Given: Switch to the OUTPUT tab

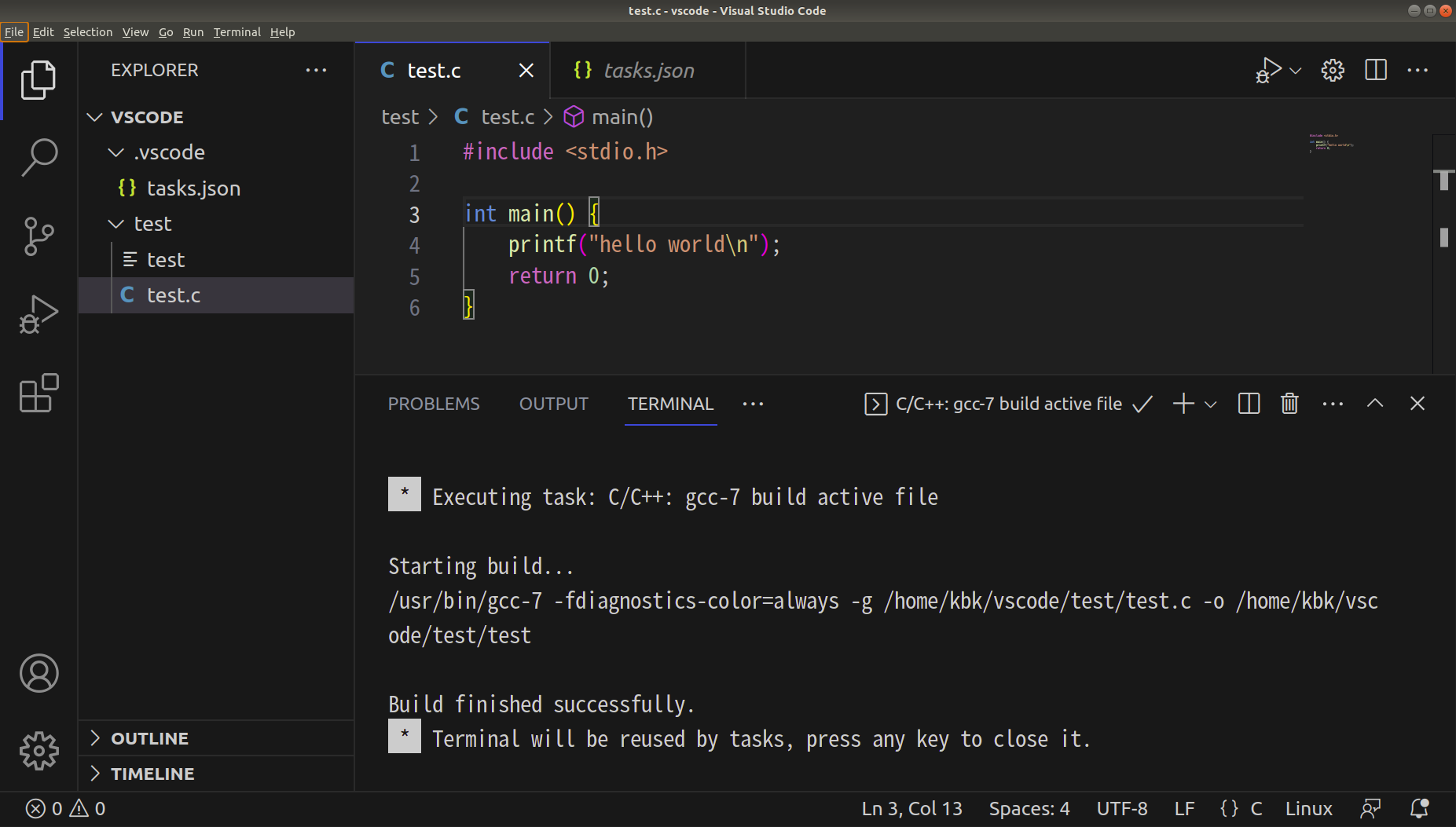Looking at the screenshot, I should pyautogui.click(x=553, y=404).
